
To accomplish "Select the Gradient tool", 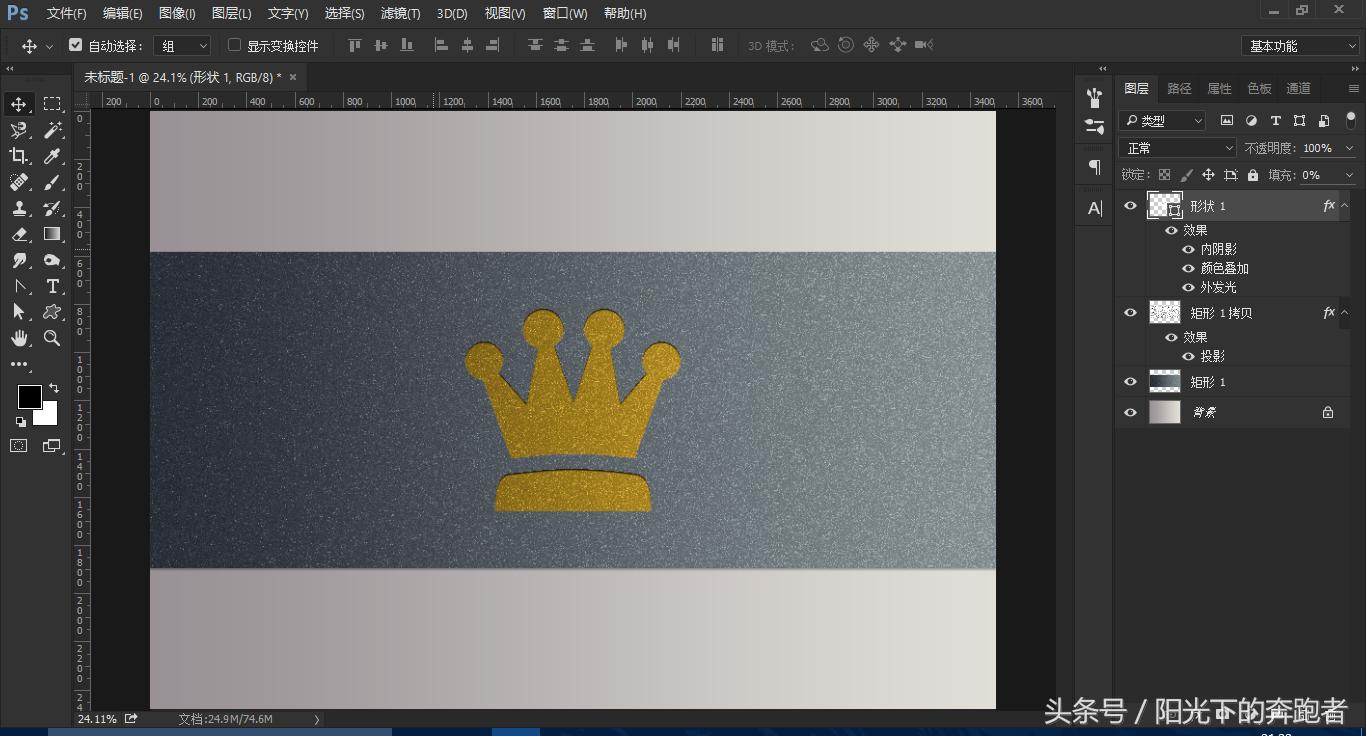I will (x=52, y=234).
